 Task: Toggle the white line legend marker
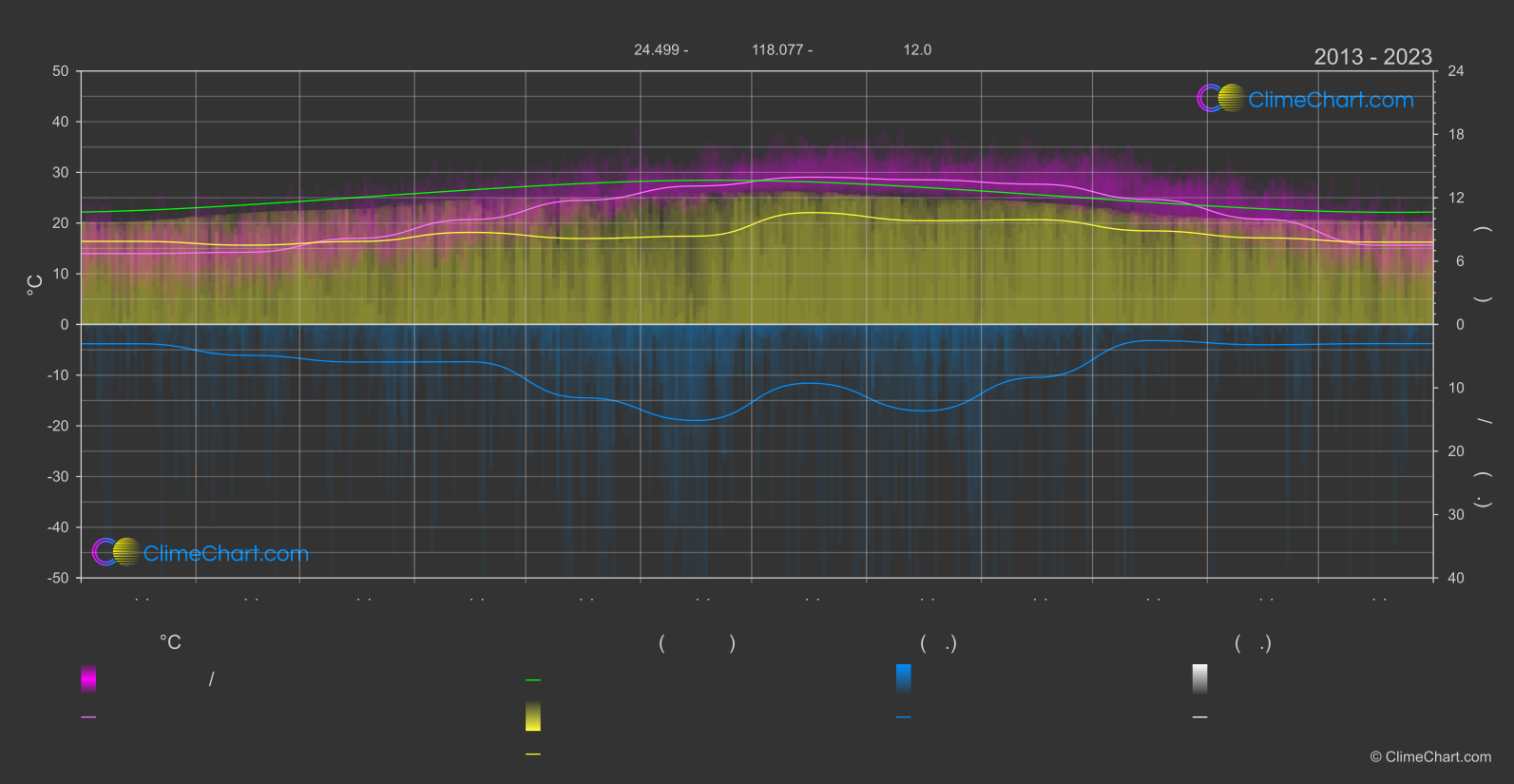pyautogui.click(x=1200, y=717)
